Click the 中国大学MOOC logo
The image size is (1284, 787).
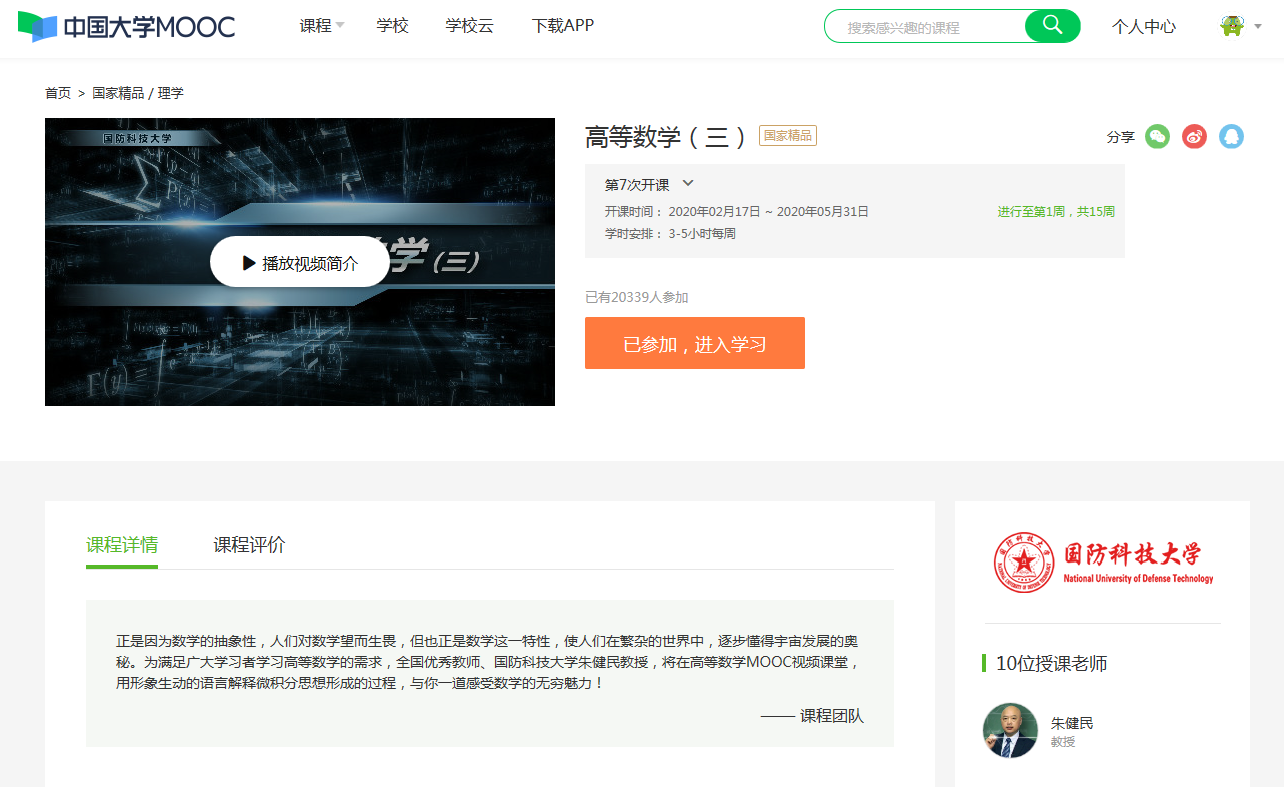pos(126,26)
